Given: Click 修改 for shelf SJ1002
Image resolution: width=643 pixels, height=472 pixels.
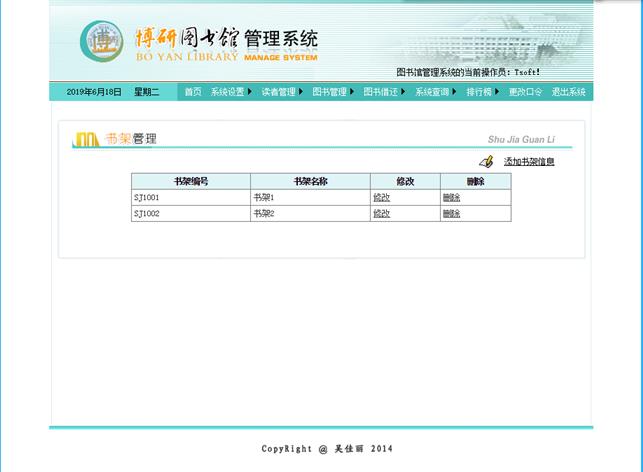Looking at the screenshot, I should tap(382, 214).
